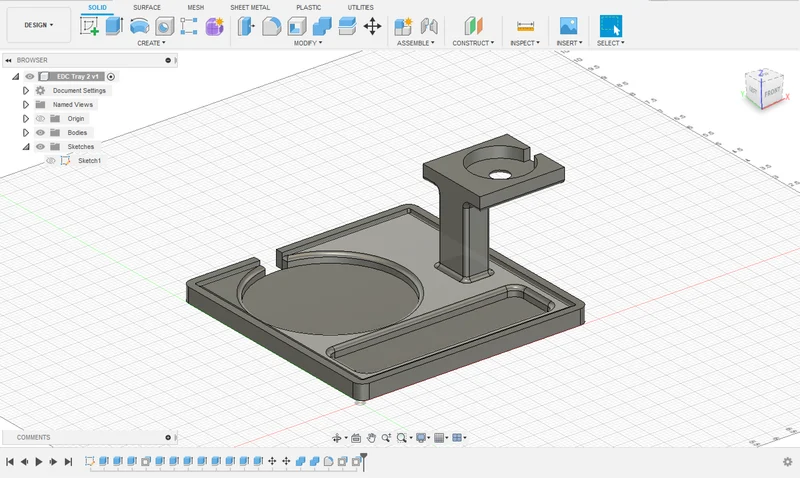
Task: Toggle visibility of EDC Tray 2 v1
Action: (30, 77)
